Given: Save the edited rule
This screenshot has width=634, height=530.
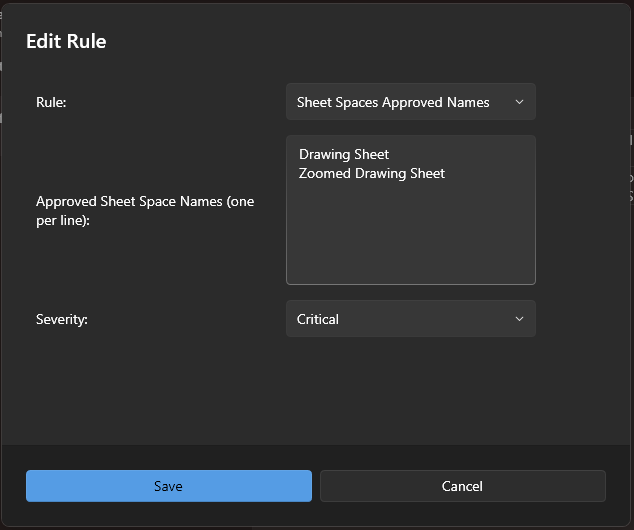Looking at the screenshot, I should [168, 486].
